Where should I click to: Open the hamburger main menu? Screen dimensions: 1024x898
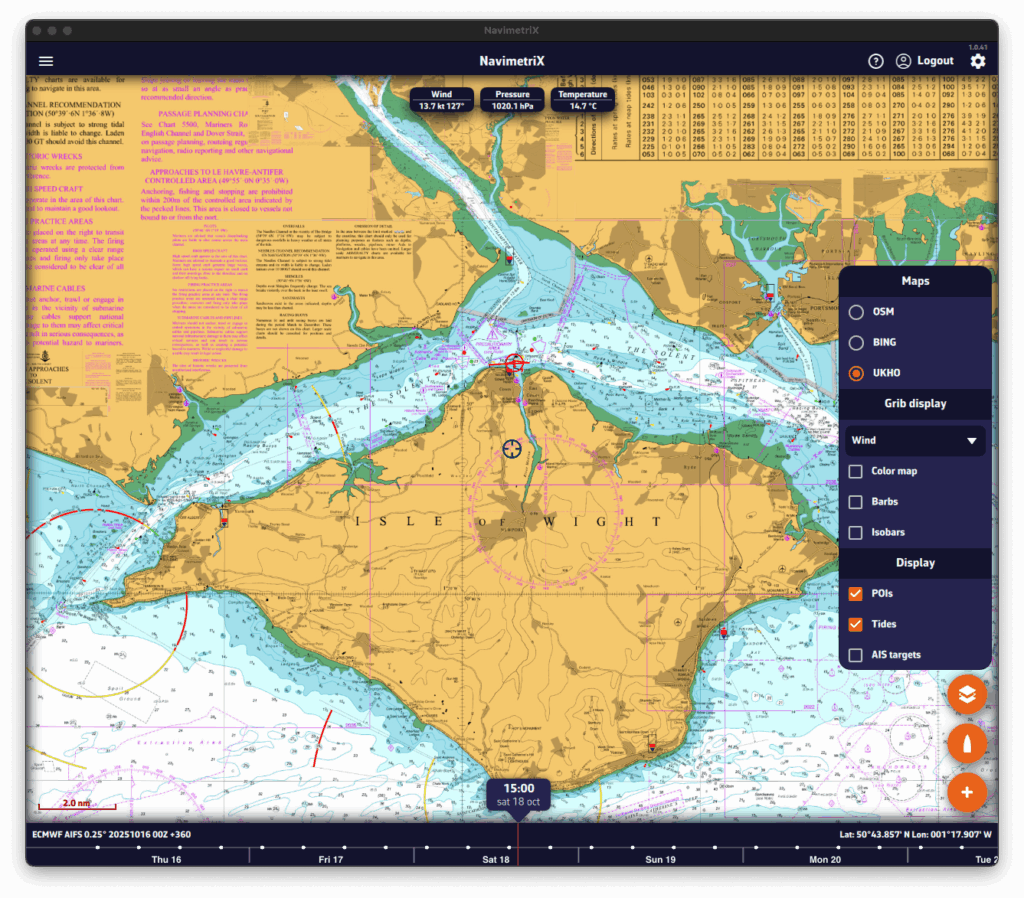(46, 61)
